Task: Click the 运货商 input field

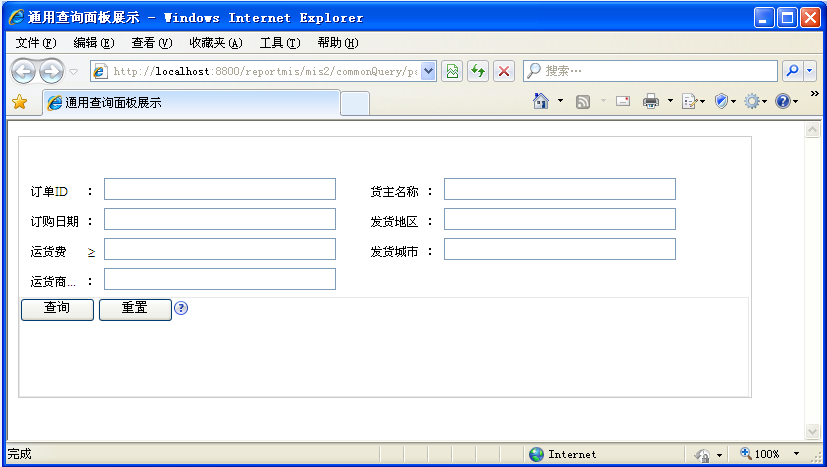Action: click(x=220, y=279)
